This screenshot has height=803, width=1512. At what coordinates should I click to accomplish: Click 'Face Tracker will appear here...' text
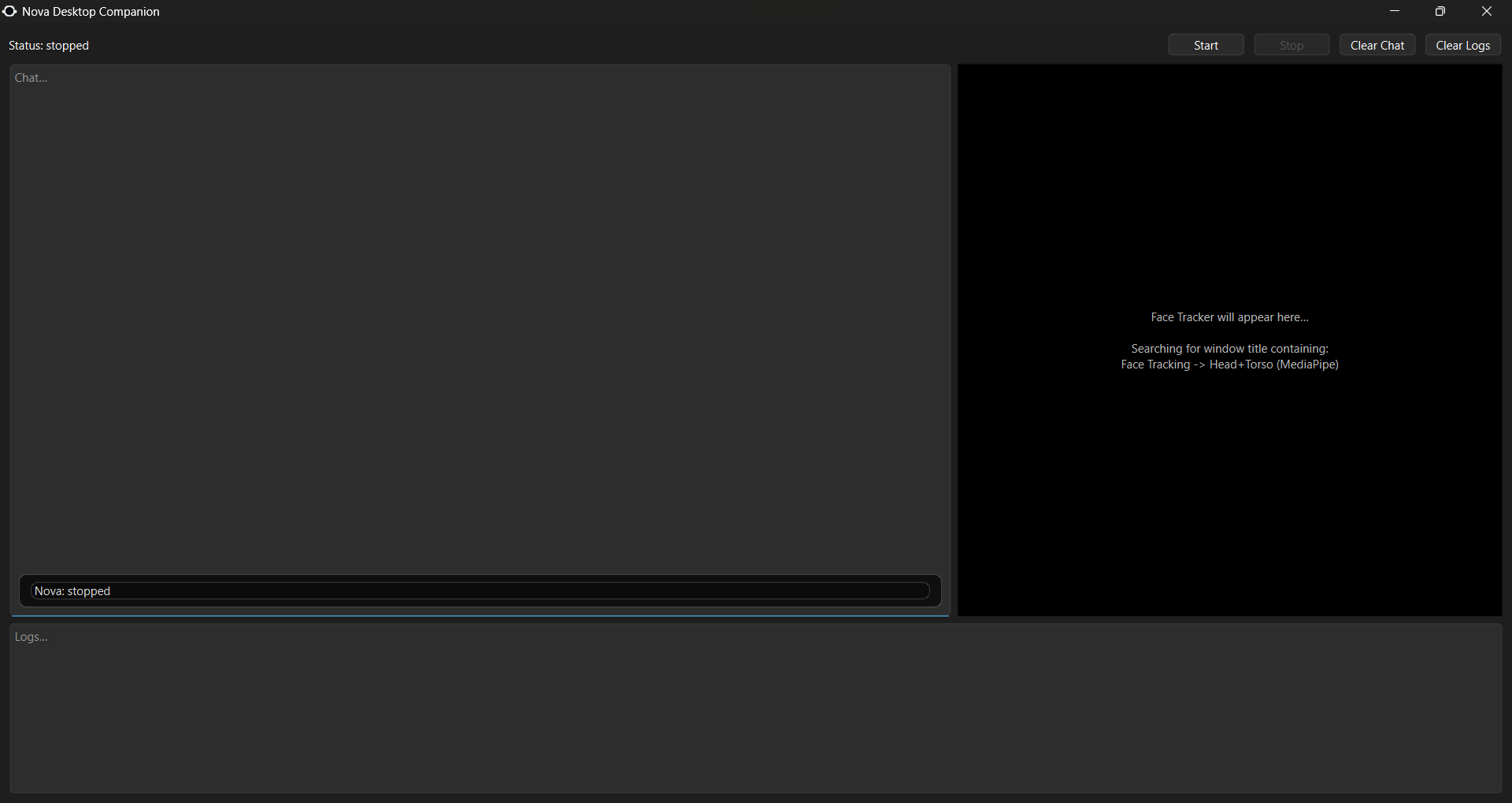tap(1229, 317)
